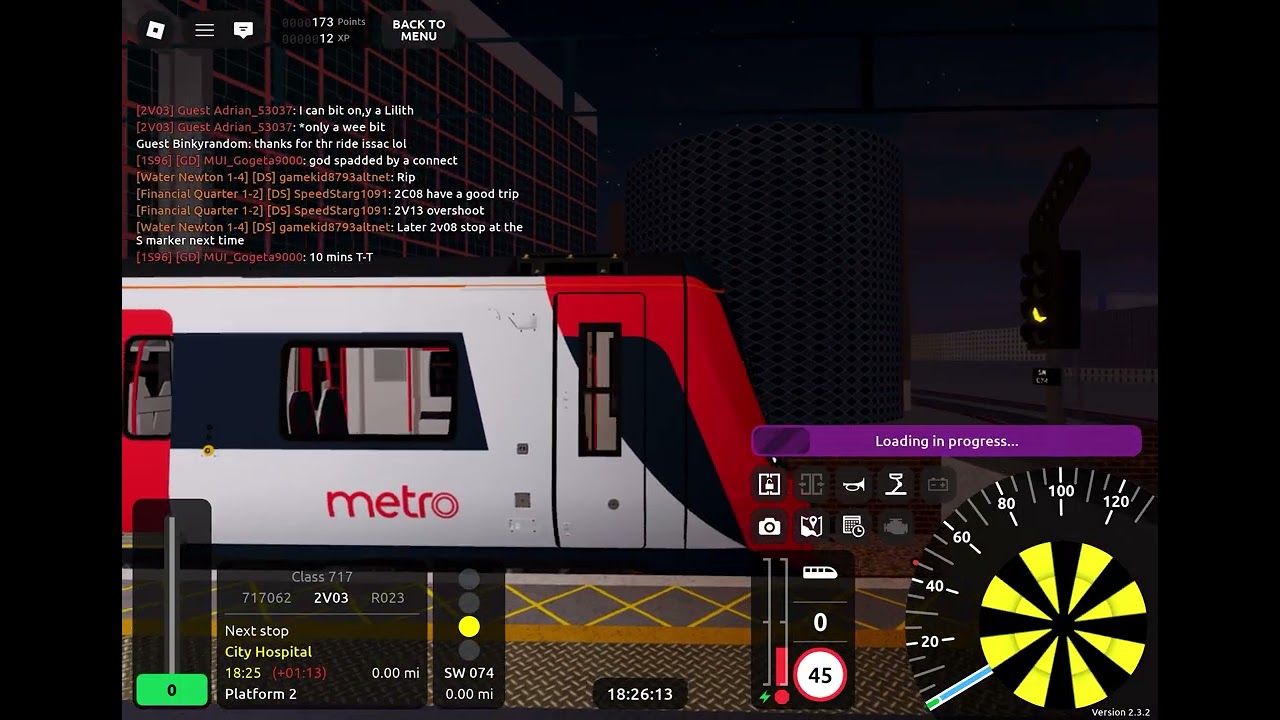Click the BACK TO MENU button

click(418, 30)
